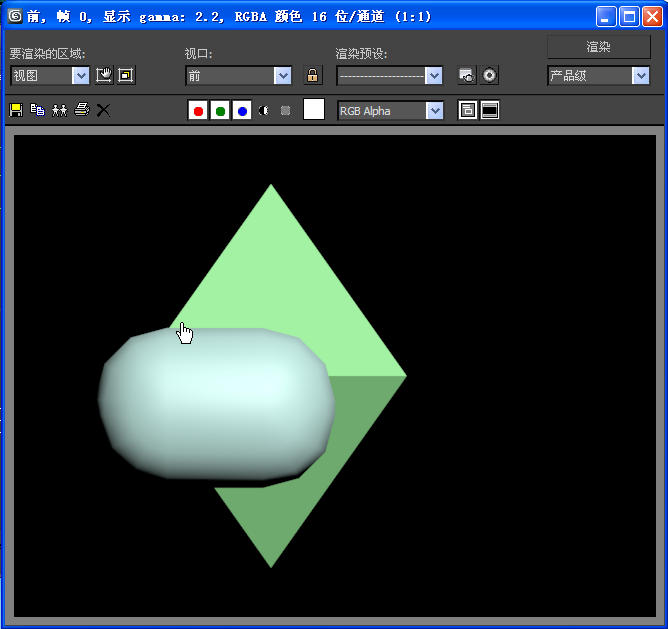
Task: Click the 渲染 render button
Action: click(x=598, y=46)
